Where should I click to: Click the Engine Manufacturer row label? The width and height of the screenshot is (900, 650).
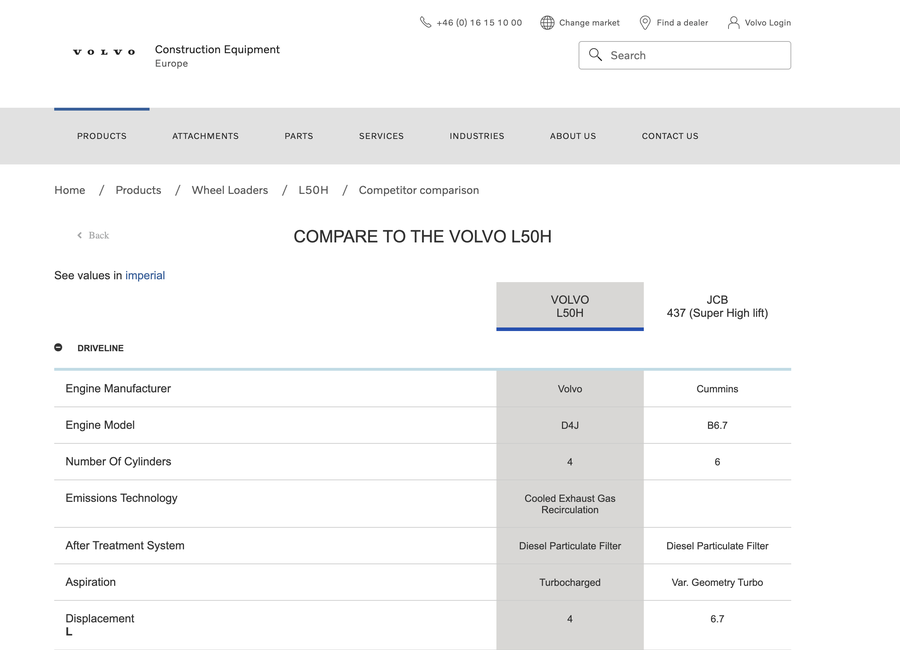[x=118, y=389]
